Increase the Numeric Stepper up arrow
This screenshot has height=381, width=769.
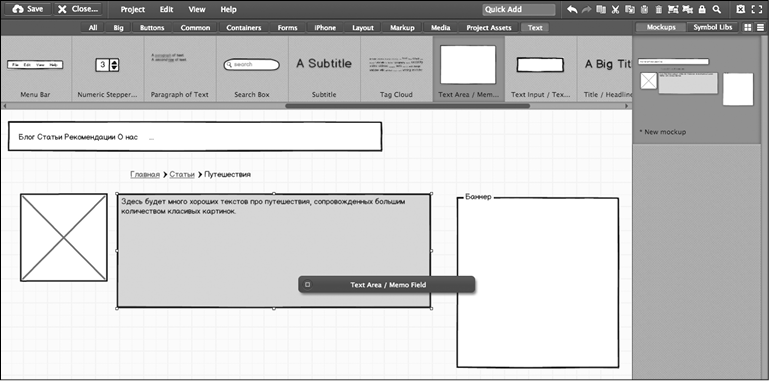click(x=114, y=62)
